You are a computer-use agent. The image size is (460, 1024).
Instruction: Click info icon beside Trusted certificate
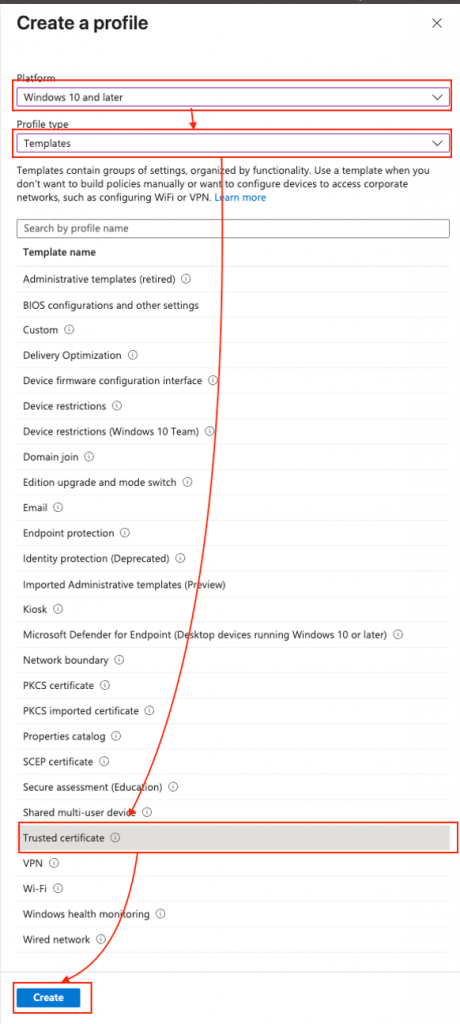click(x=115, y=837)
